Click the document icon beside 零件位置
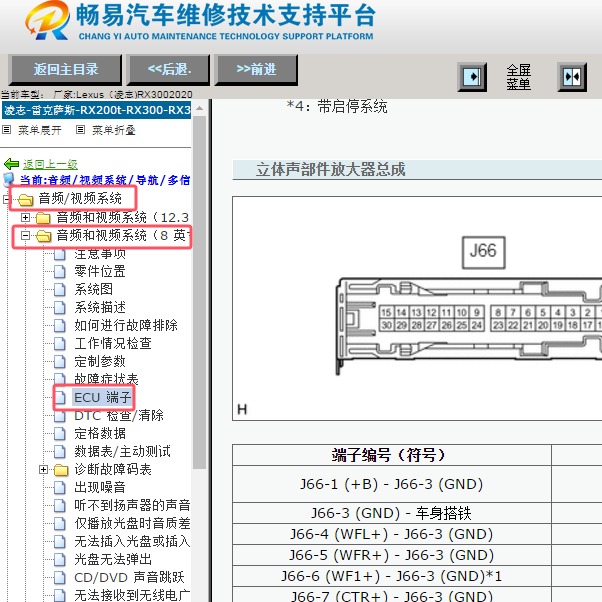Image resolution: width=602 pixels, height=602 pixels. (60, 271)
